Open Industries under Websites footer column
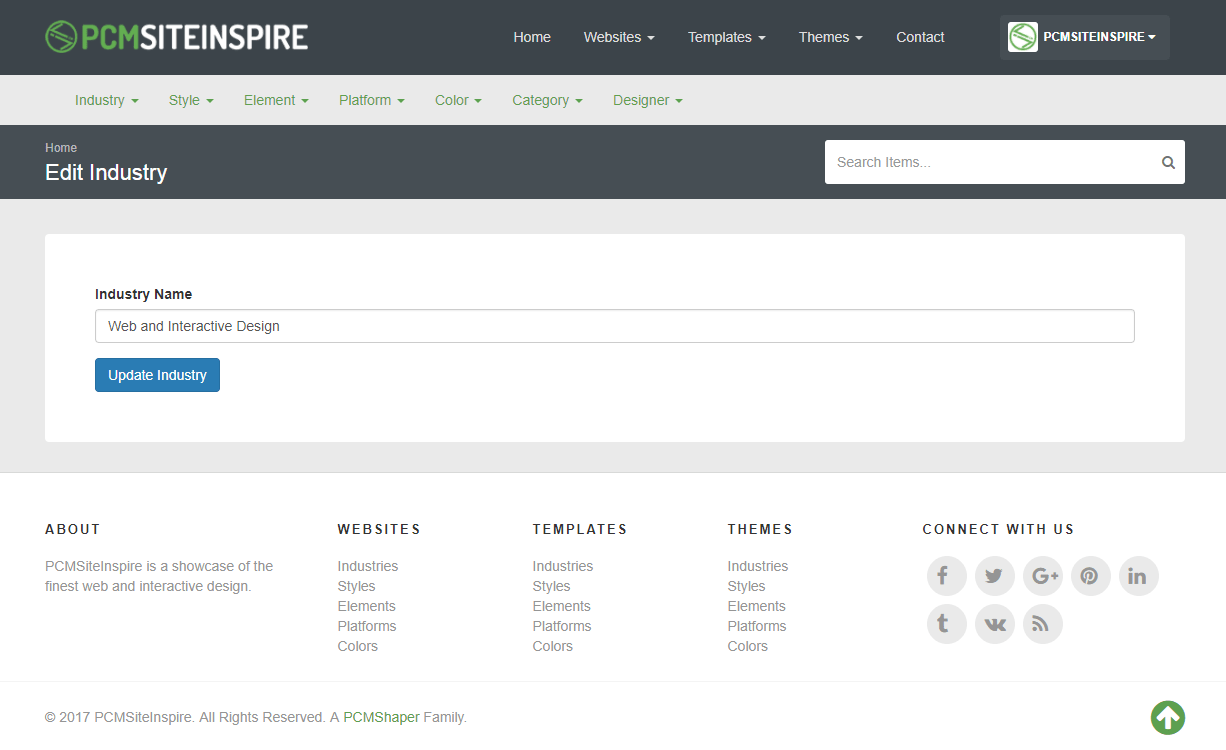The image size is (1226, 750). (368, 566)
